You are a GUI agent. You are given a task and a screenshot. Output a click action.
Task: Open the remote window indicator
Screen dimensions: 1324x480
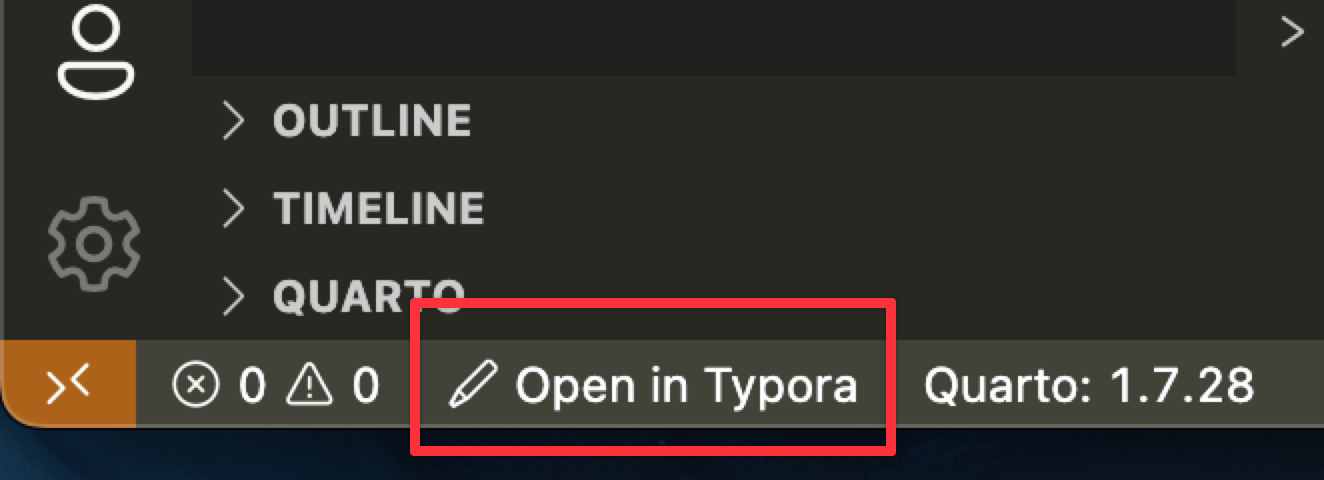[x=68, y=384]
